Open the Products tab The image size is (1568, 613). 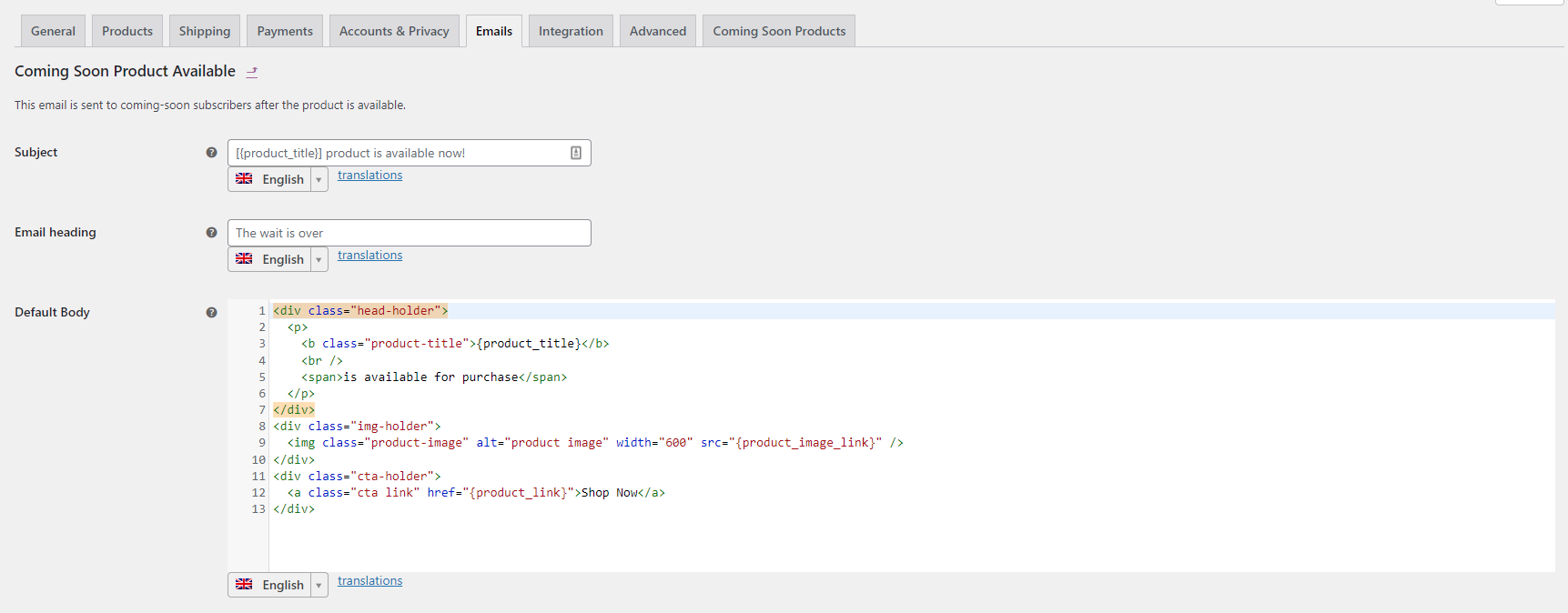(x=127, y=31)
